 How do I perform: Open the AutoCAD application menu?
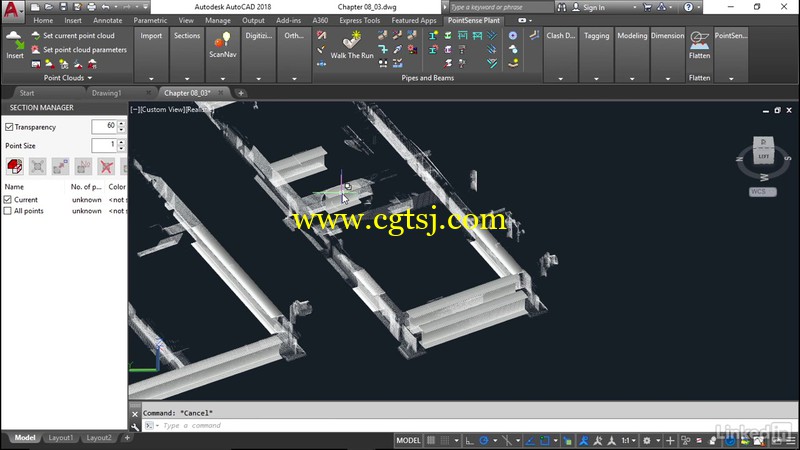point(12,10)
